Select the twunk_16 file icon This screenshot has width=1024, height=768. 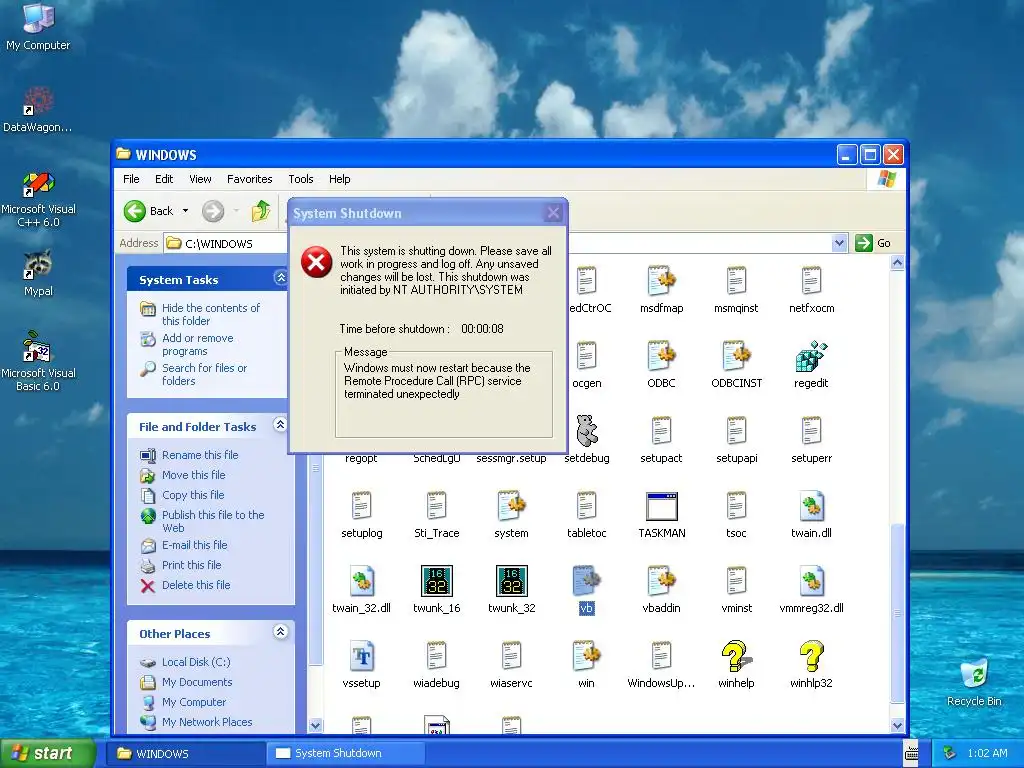pyautogui.click(x=436, y=581)
